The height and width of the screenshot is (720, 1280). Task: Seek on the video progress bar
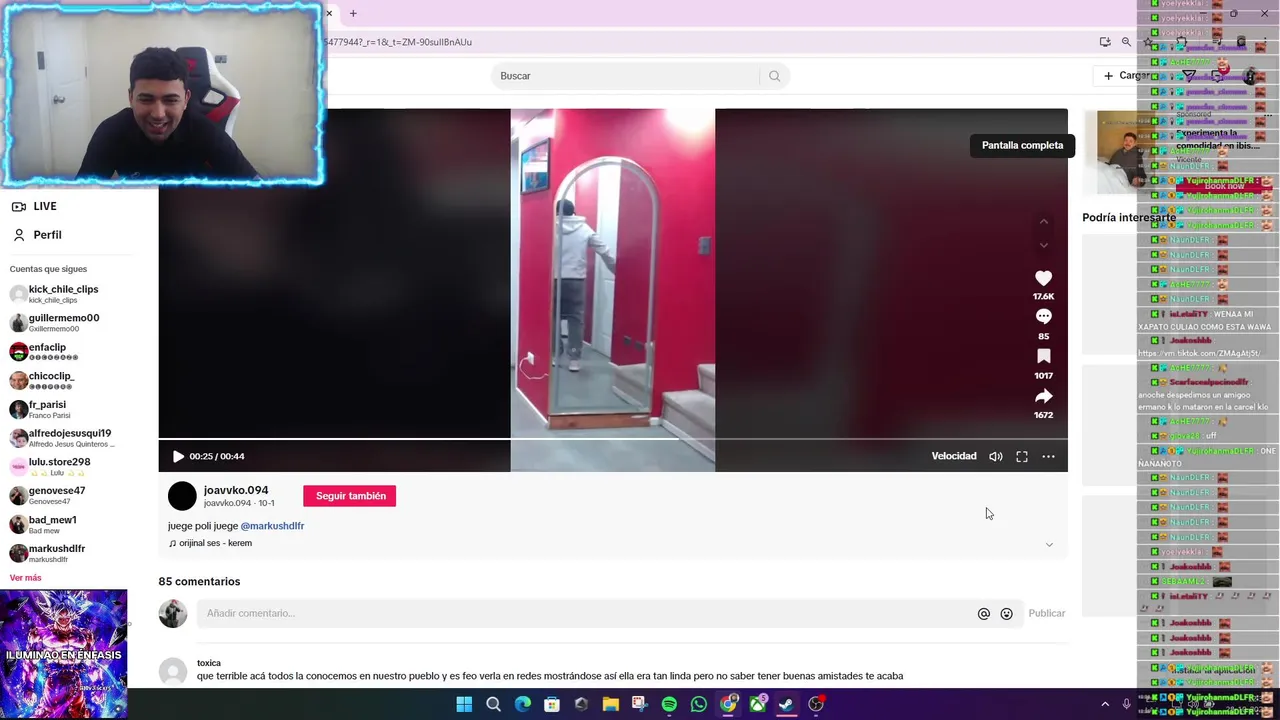tap(612, 439)
